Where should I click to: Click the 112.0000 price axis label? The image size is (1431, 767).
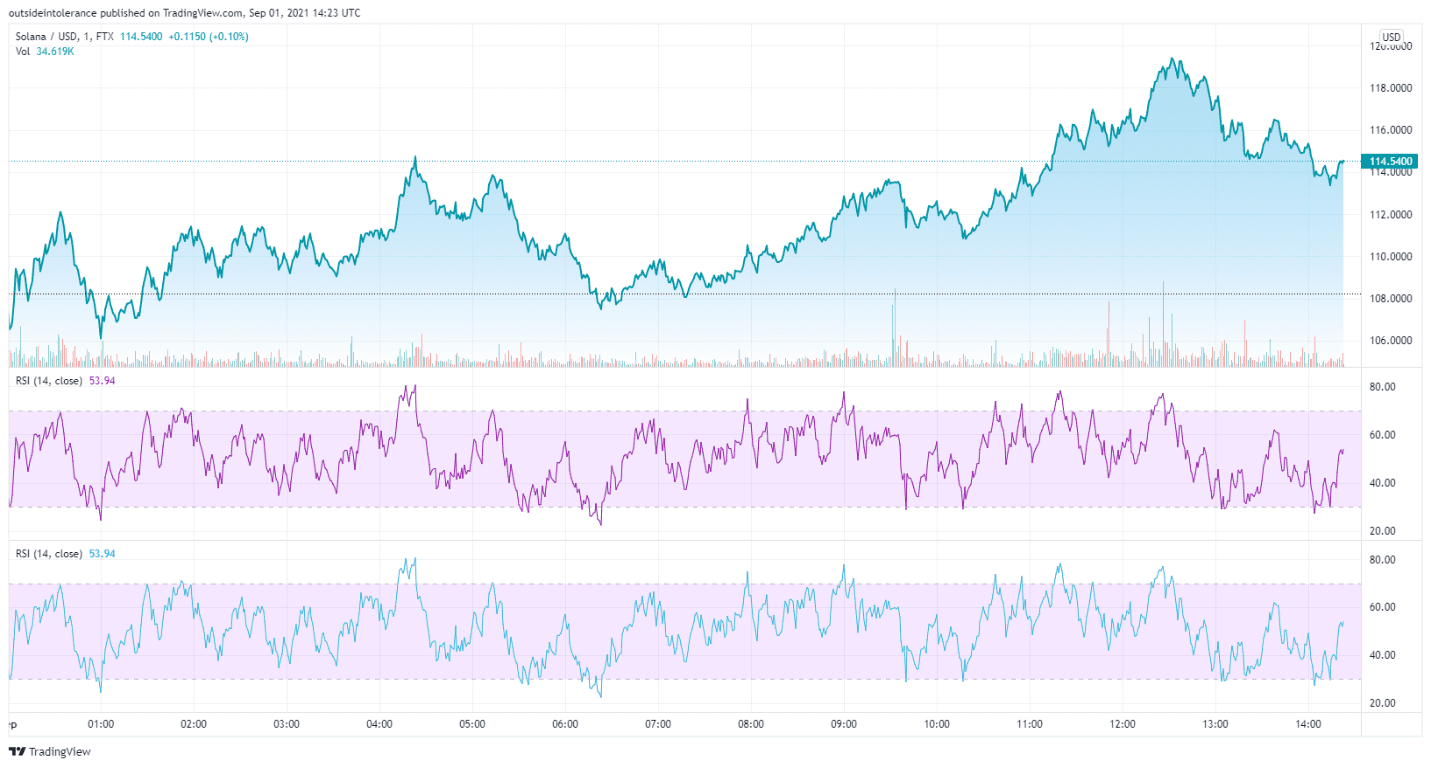[x=1391, y=214]
